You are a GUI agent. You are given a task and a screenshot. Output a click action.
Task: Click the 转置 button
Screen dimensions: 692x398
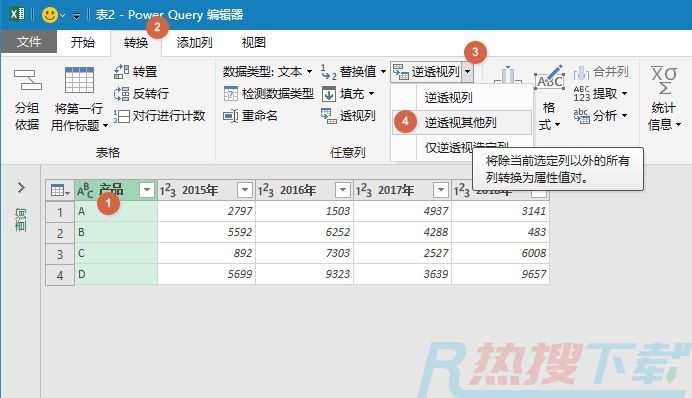pyautogui.click(x=135, y=71)
